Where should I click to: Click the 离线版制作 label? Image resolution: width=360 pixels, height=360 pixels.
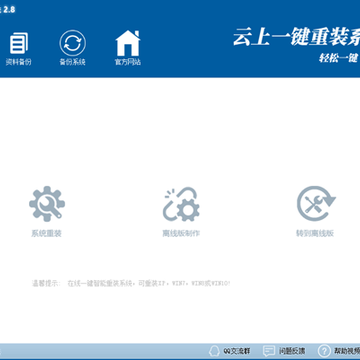click(x=181, y=233)
